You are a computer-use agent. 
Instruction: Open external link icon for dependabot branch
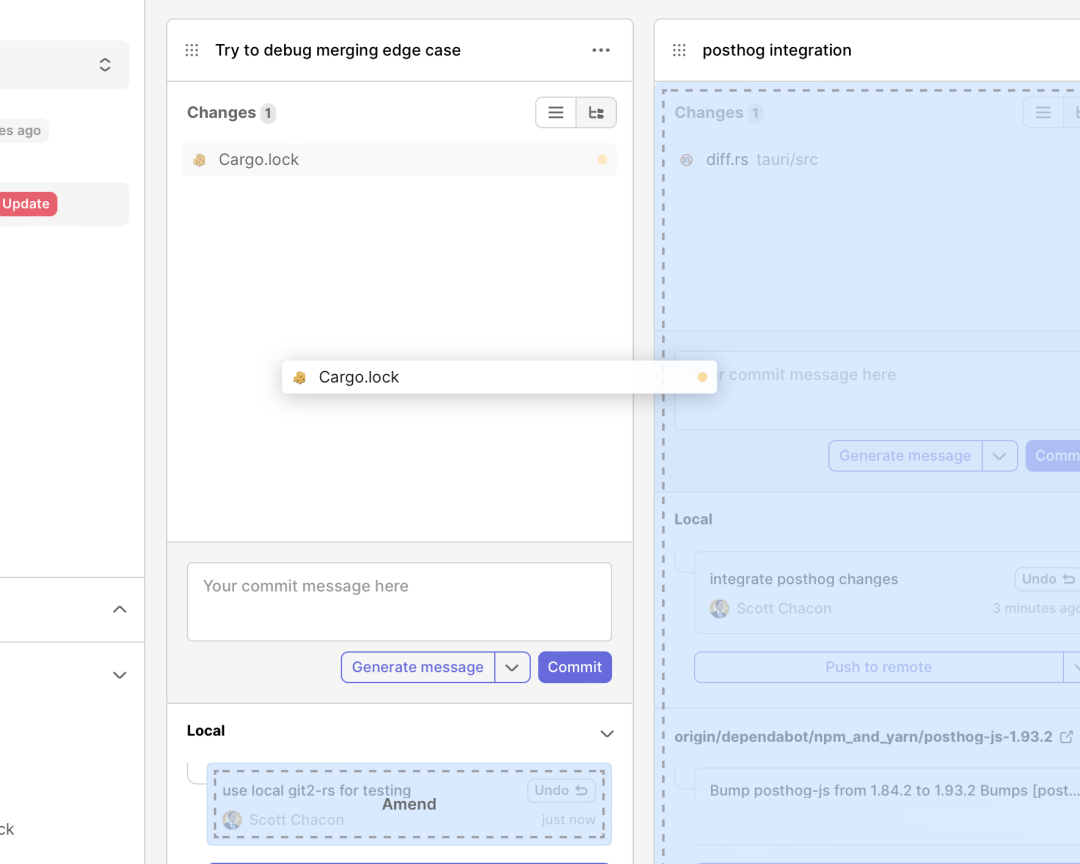click(1067, 737)
